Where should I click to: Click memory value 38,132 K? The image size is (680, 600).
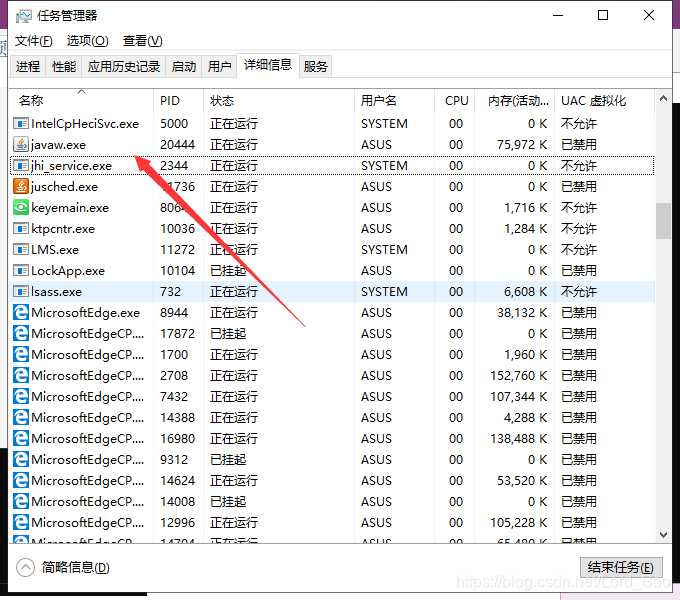coord(522,313)
